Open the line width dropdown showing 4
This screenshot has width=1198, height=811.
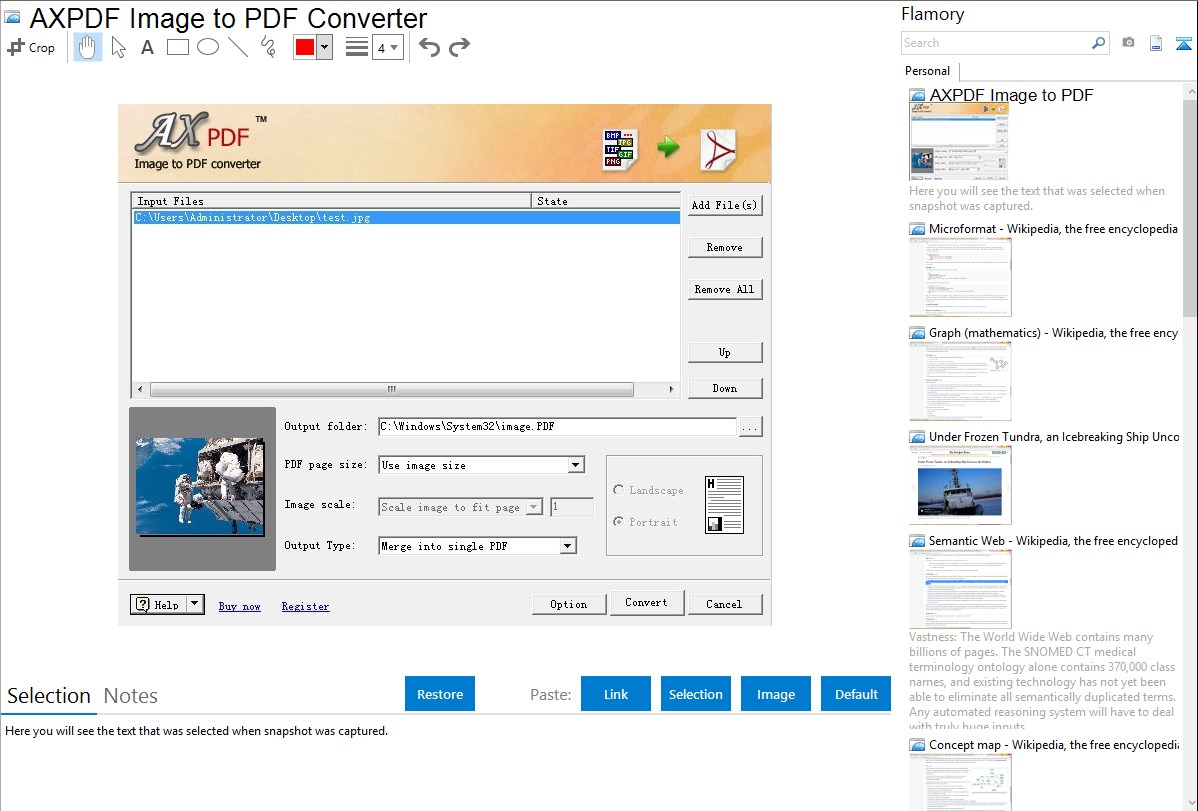387,47
